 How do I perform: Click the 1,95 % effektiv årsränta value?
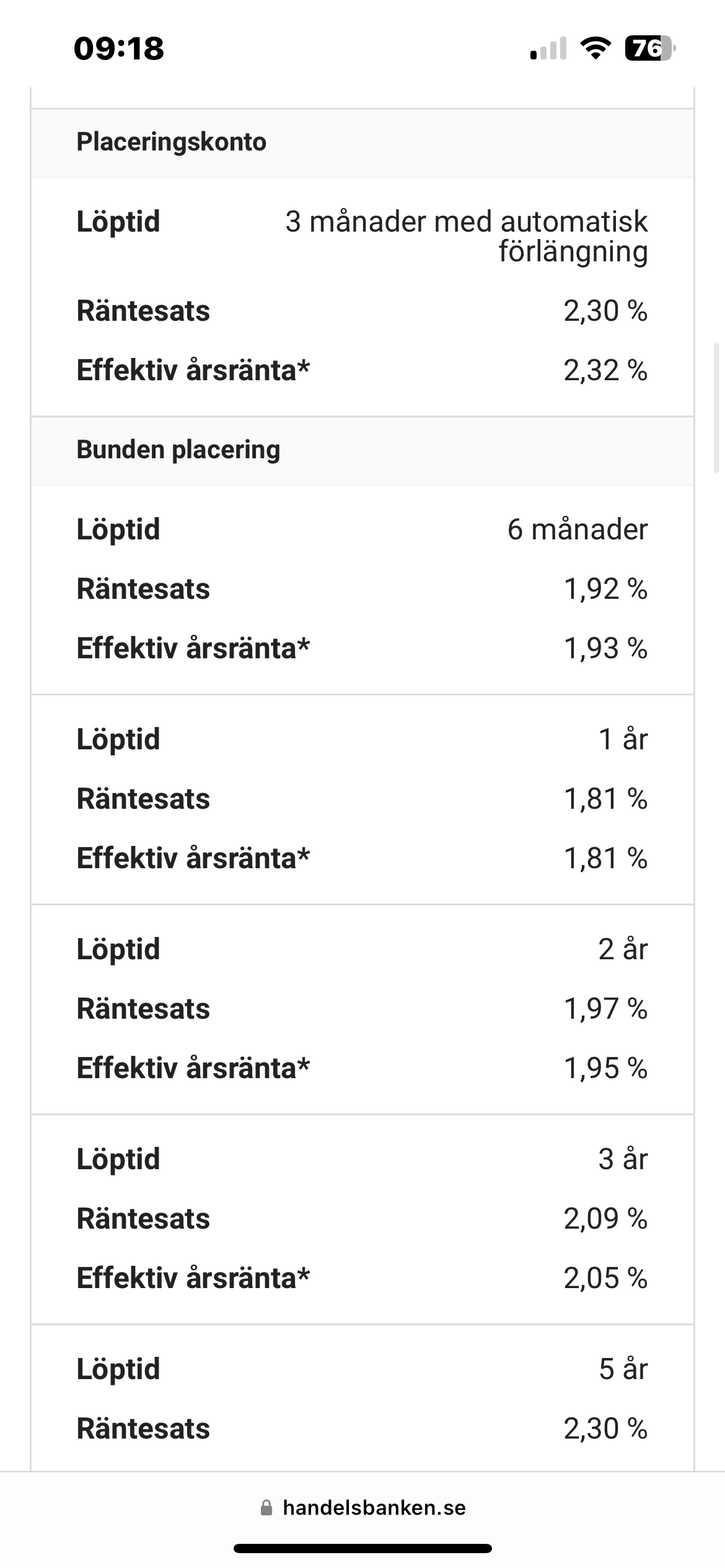point(605,1068)
